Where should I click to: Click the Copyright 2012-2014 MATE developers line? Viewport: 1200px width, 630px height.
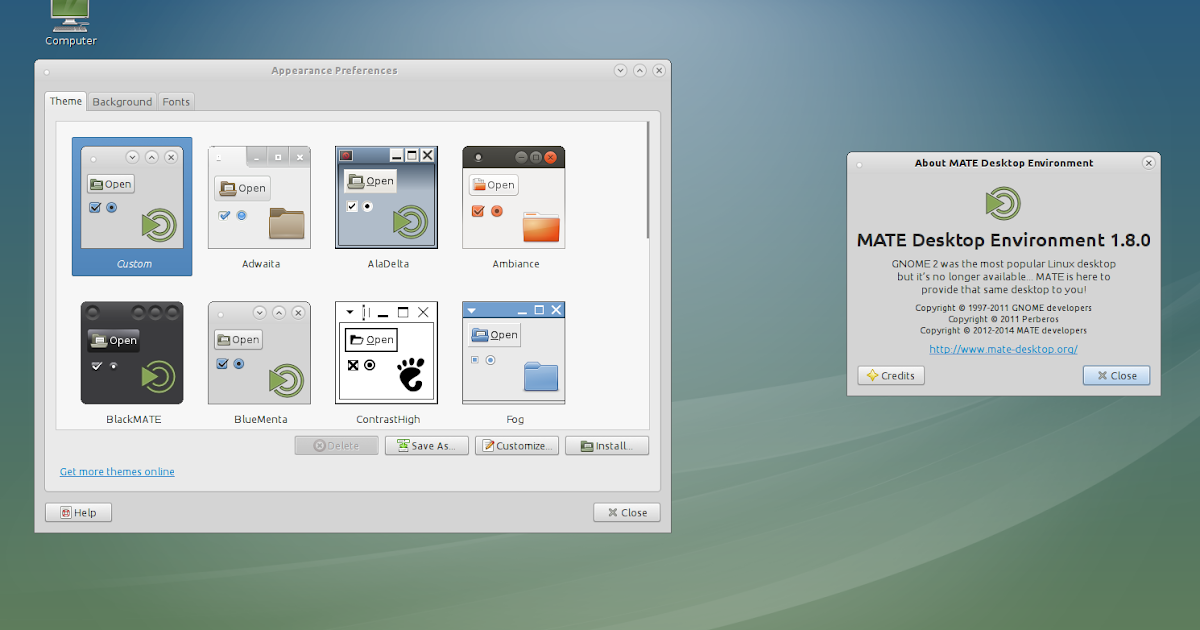[1003, 330]
